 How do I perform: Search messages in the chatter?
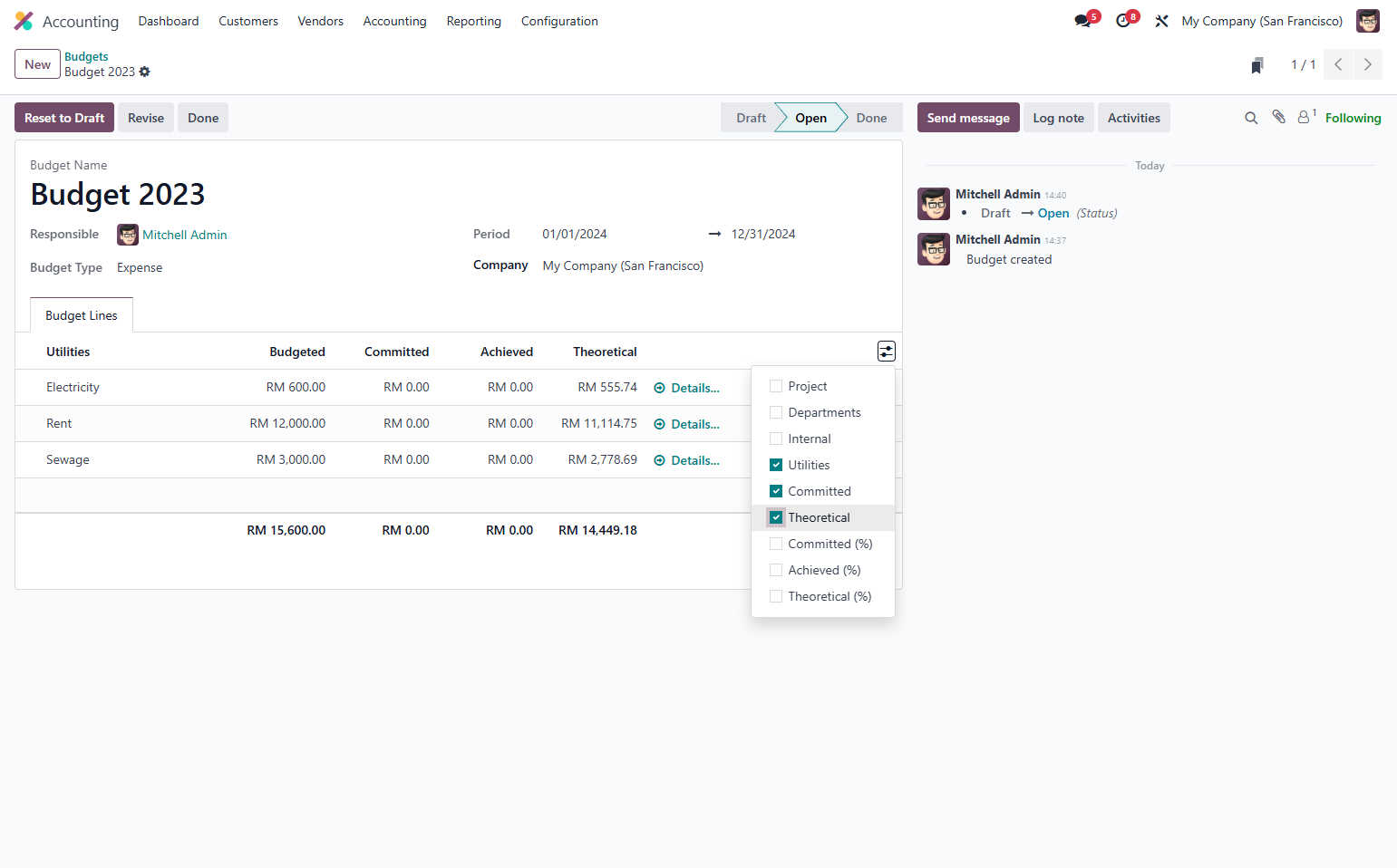pyautogui.click(x=1251, y=118)
